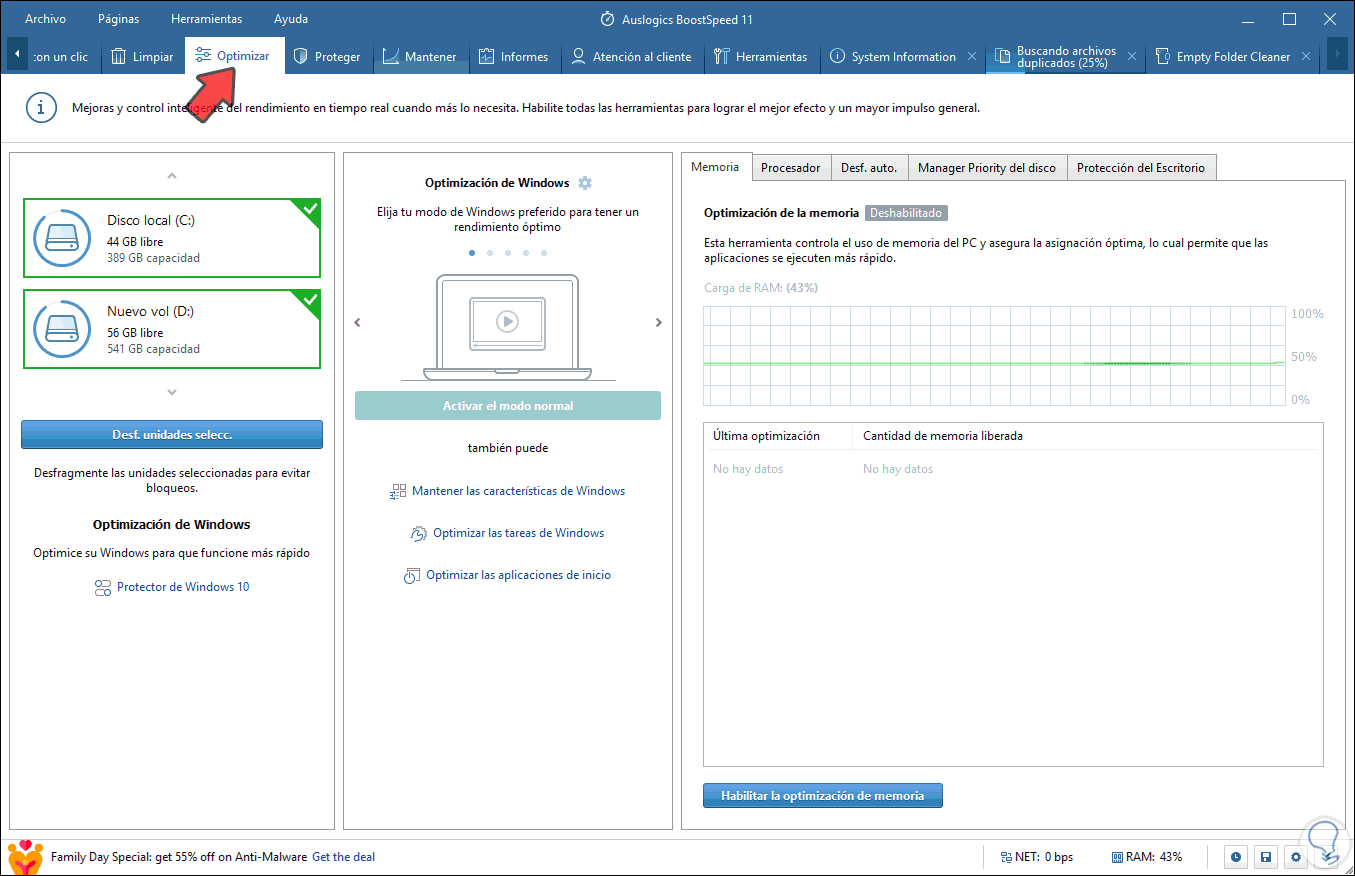Open Mantener las características de Windows link
This screenshot has height=876, width=1355.
tap(518, 491)
